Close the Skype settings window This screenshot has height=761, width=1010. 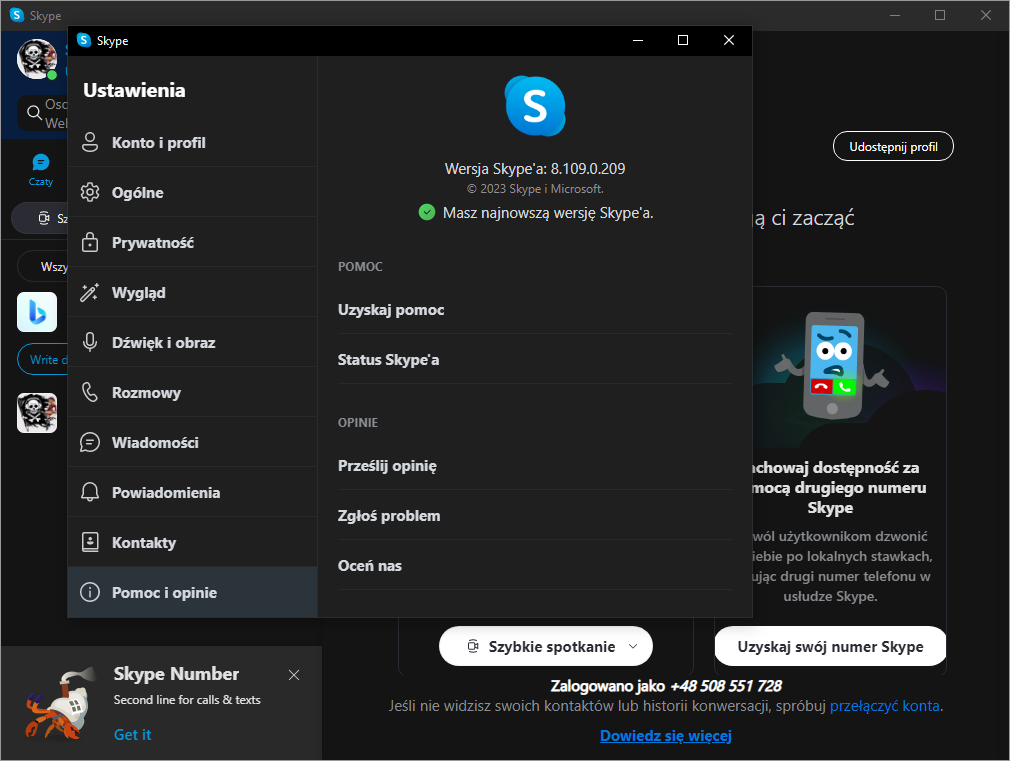coord(729,40)
